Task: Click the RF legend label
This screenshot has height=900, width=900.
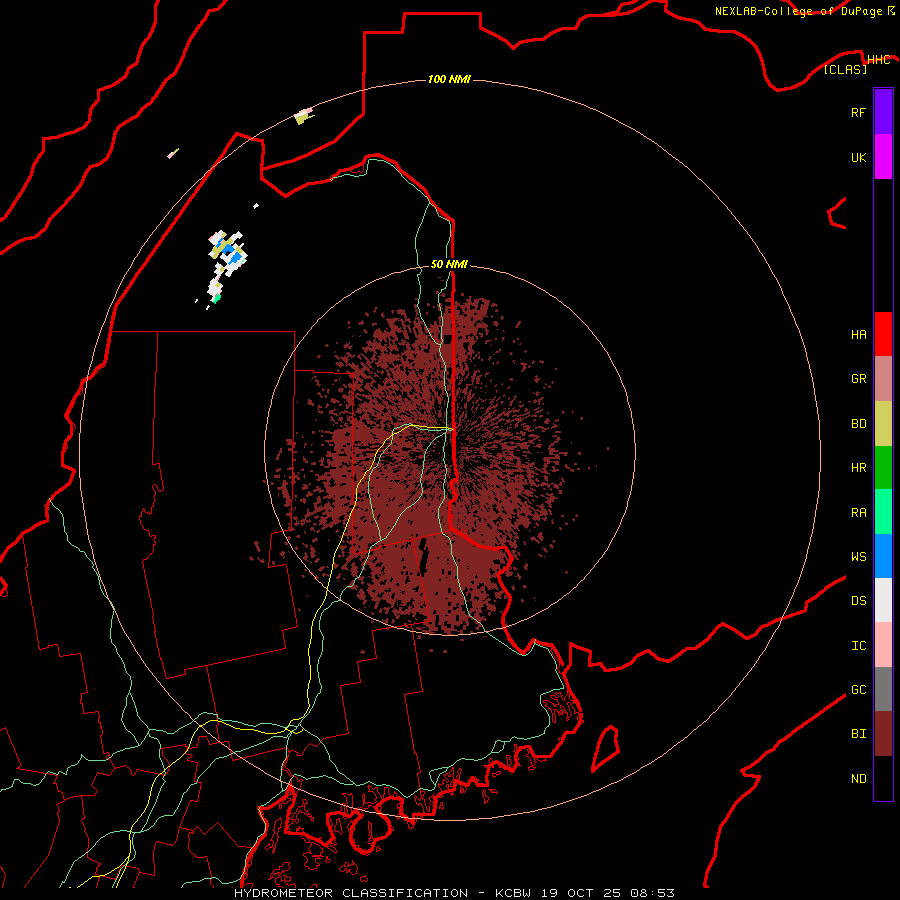Action: (x=858, y=112)
